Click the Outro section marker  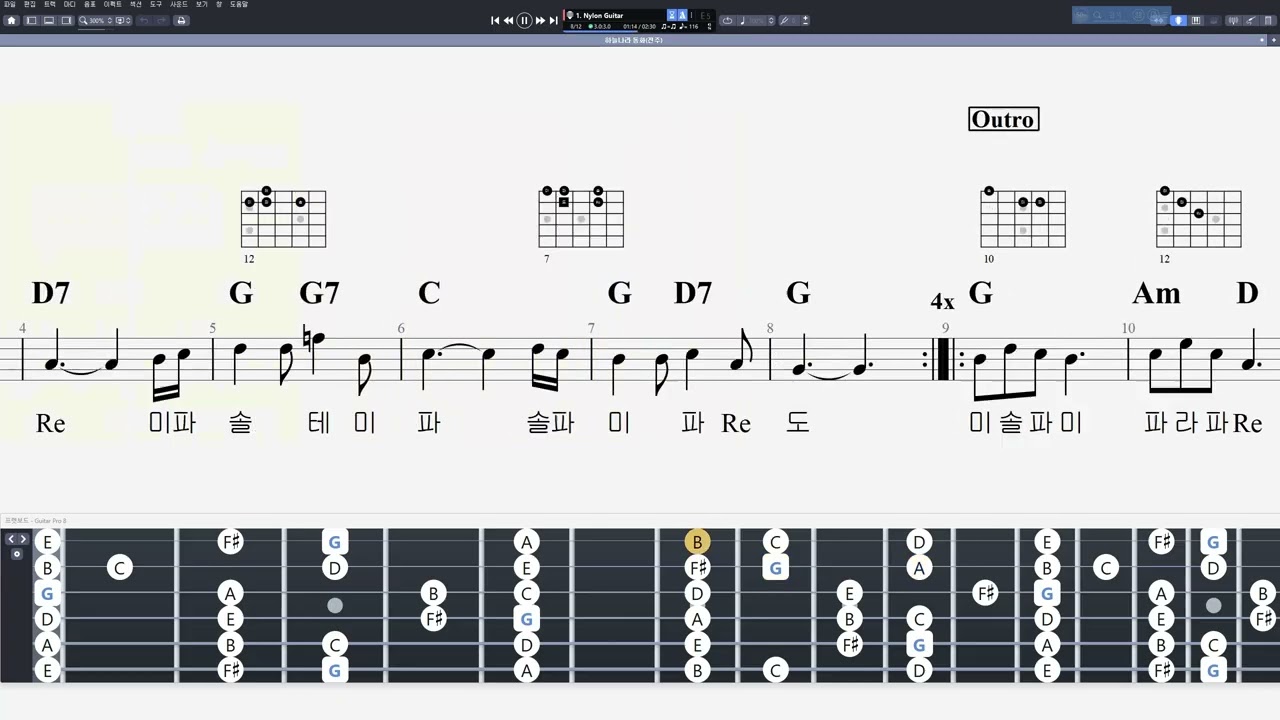[1004, 119]
